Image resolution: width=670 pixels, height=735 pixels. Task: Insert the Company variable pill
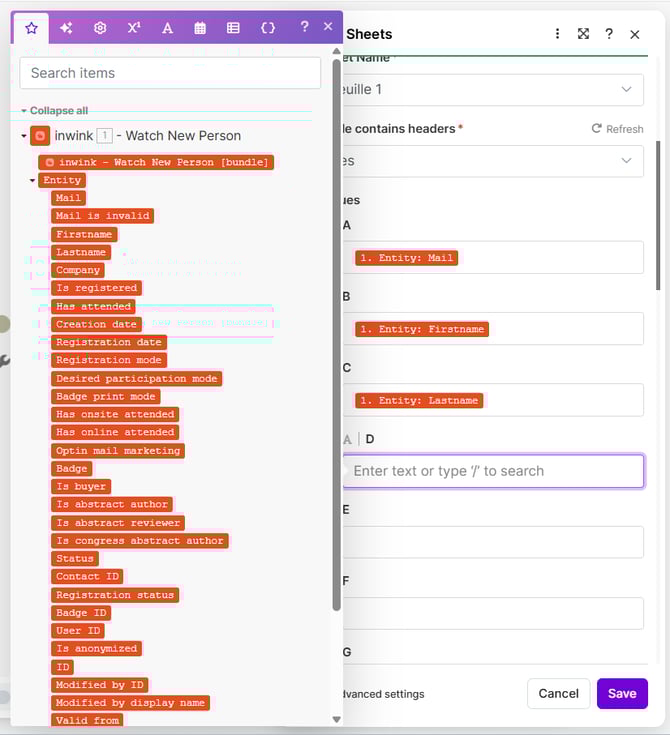(78, 270)
